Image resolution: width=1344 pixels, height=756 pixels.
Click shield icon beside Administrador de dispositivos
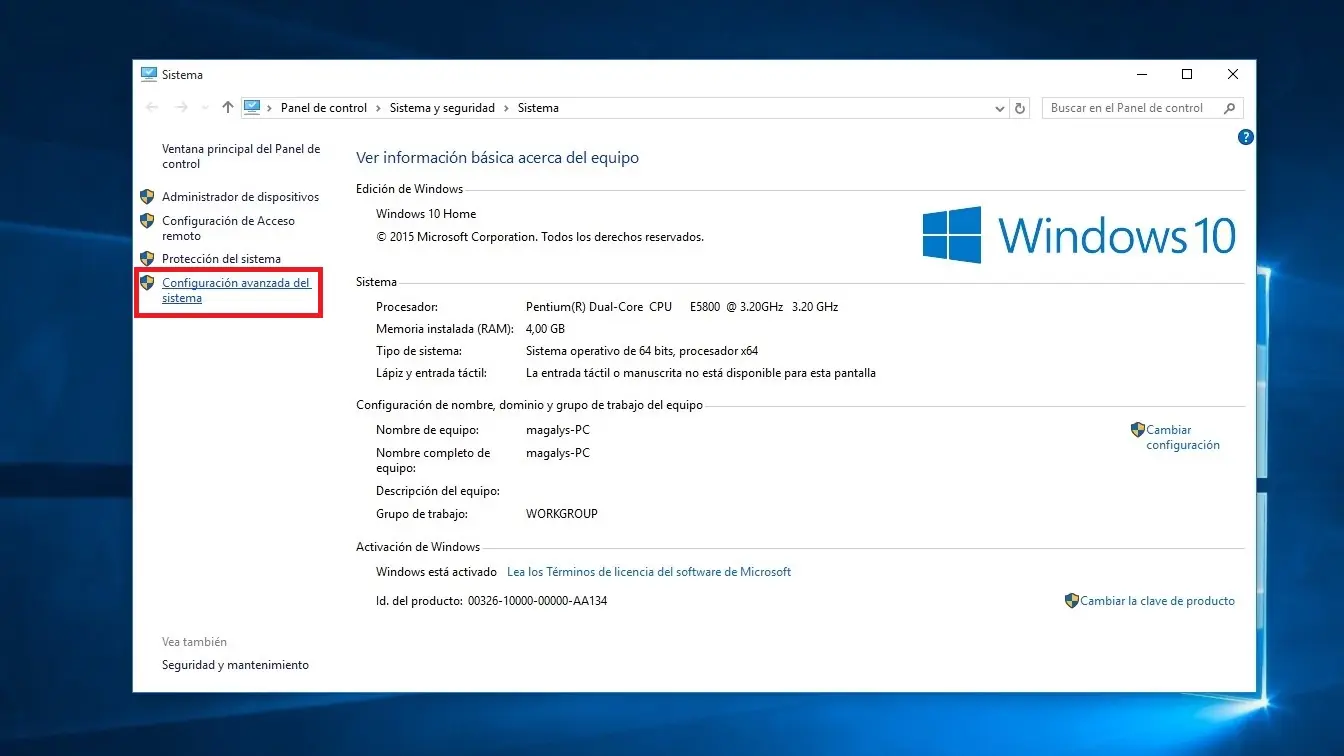coord(147,197)
